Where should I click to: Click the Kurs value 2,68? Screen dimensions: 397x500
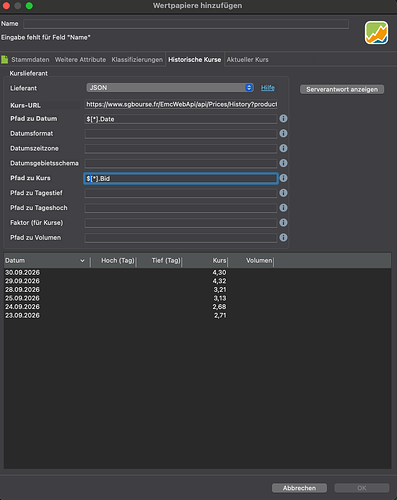(219, 307)
